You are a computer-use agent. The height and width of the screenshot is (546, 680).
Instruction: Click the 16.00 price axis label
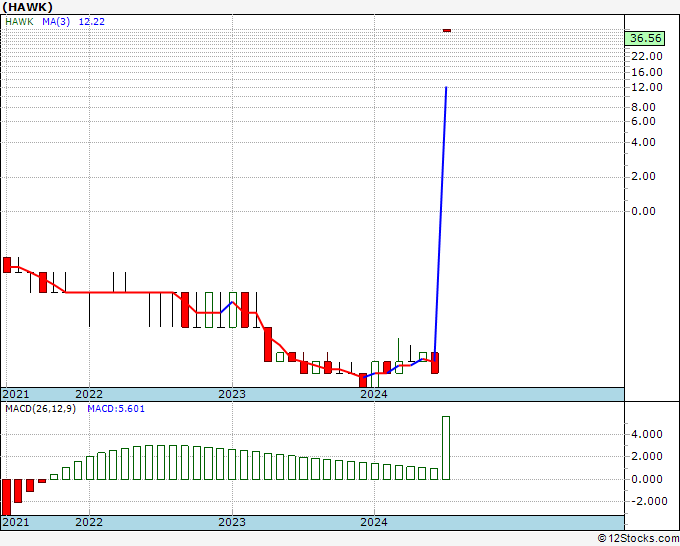[x=647, y=72]
